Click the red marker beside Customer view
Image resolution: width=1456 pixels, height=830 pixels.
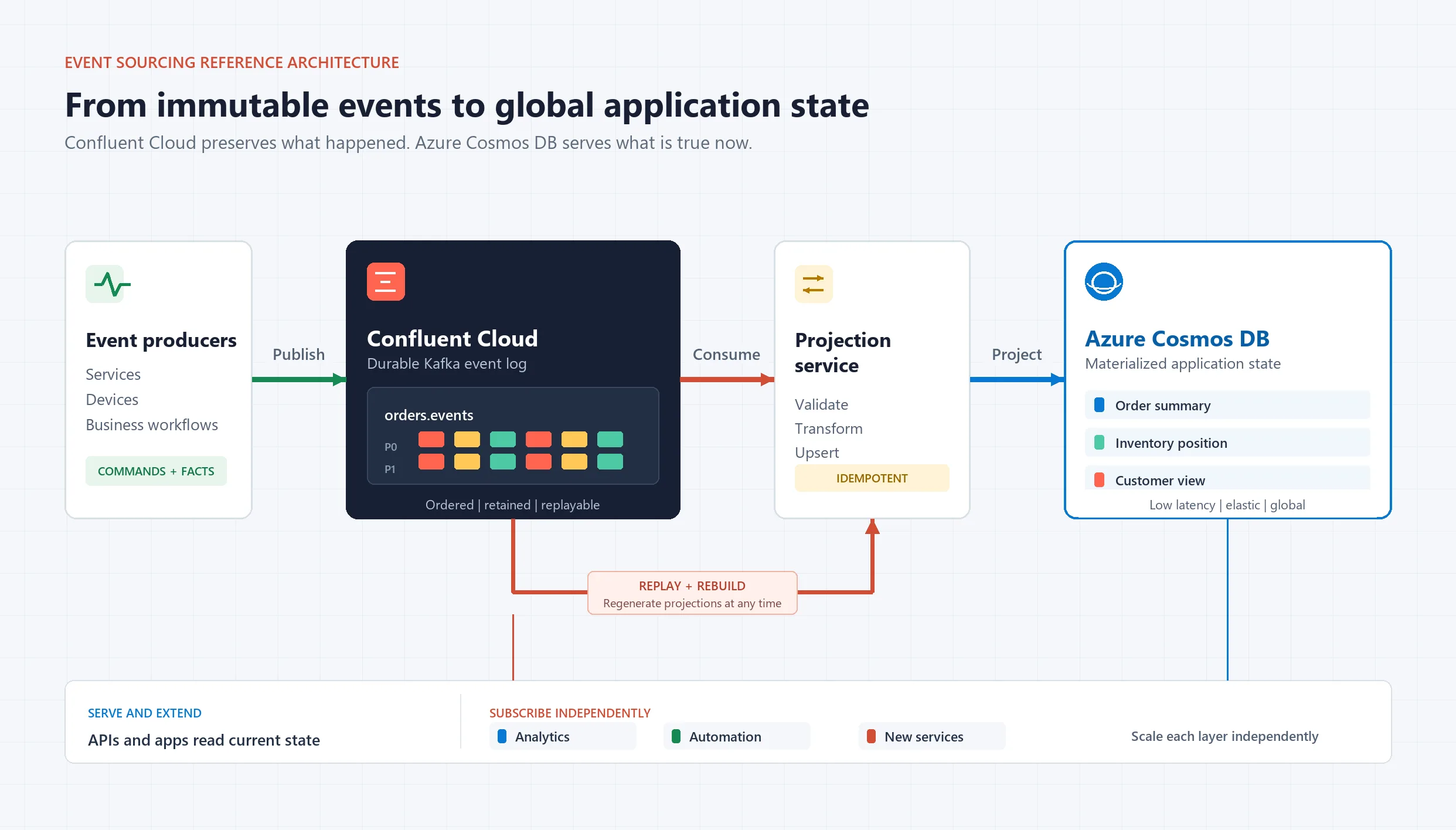tap(1100, 480)
